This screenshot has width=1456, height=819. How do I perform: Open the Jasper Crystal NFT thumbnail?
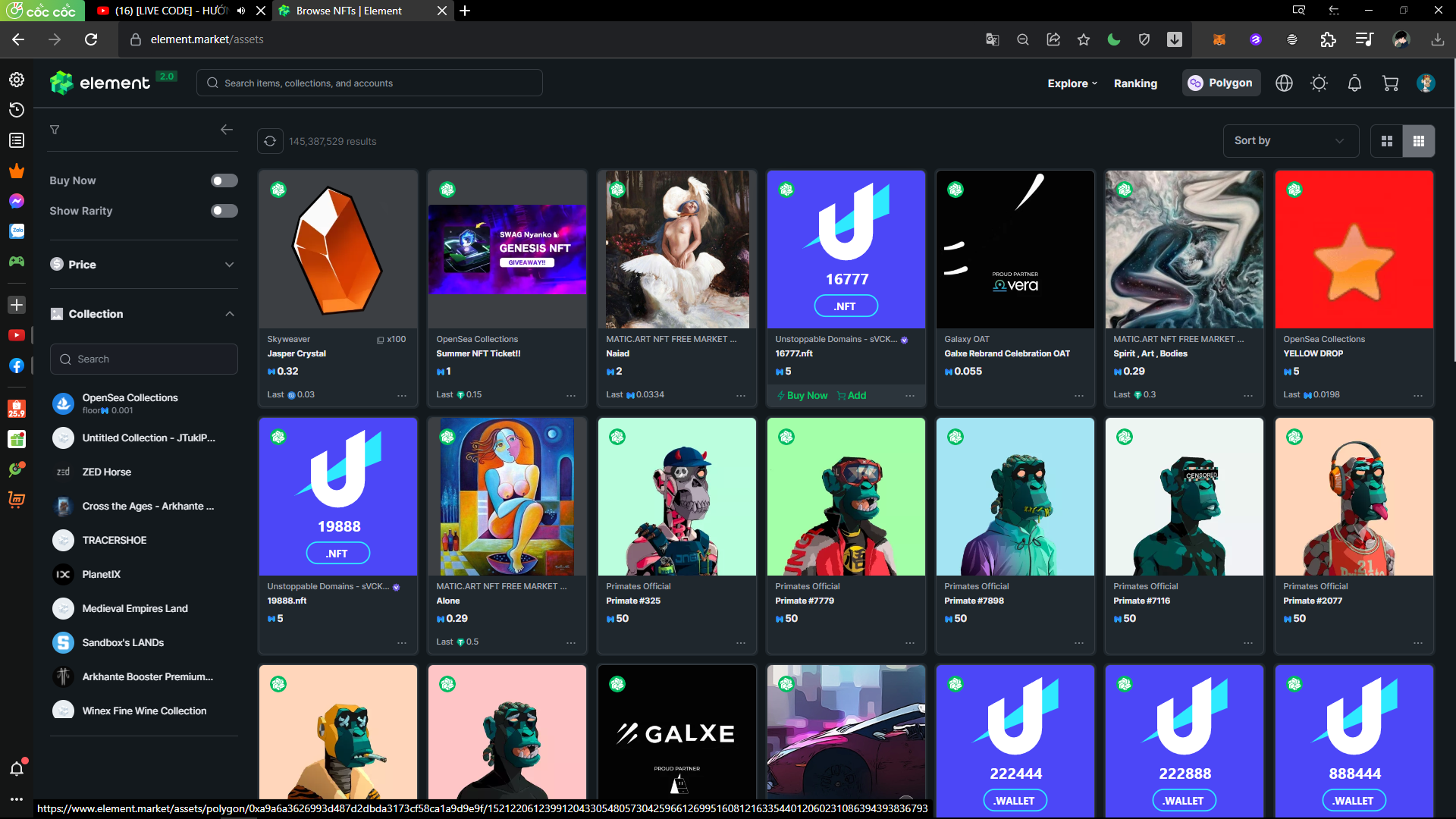click(337, 249)
